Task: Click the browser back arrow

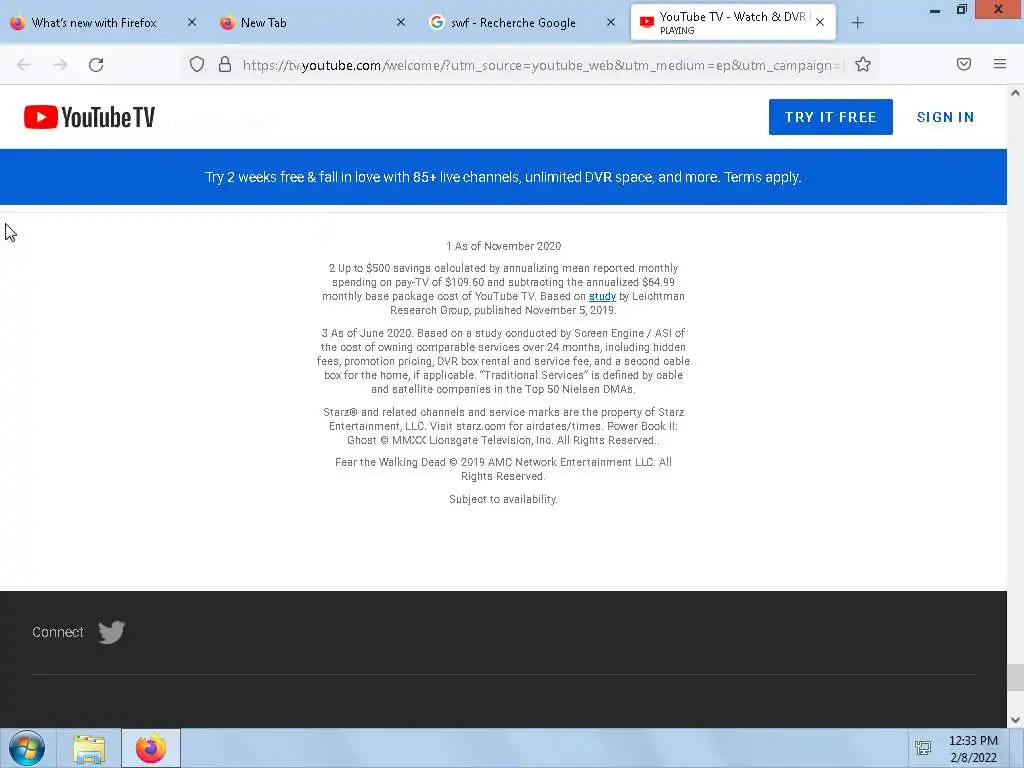Action: coord(24,65)
